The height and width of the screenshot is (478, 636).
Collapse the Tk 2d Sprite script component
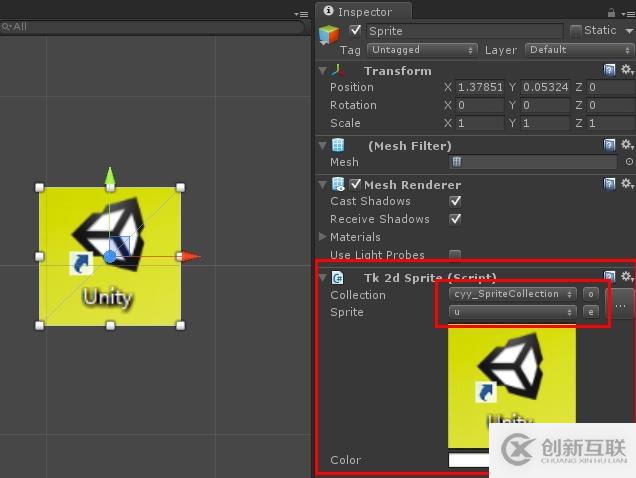click(323, 278)
